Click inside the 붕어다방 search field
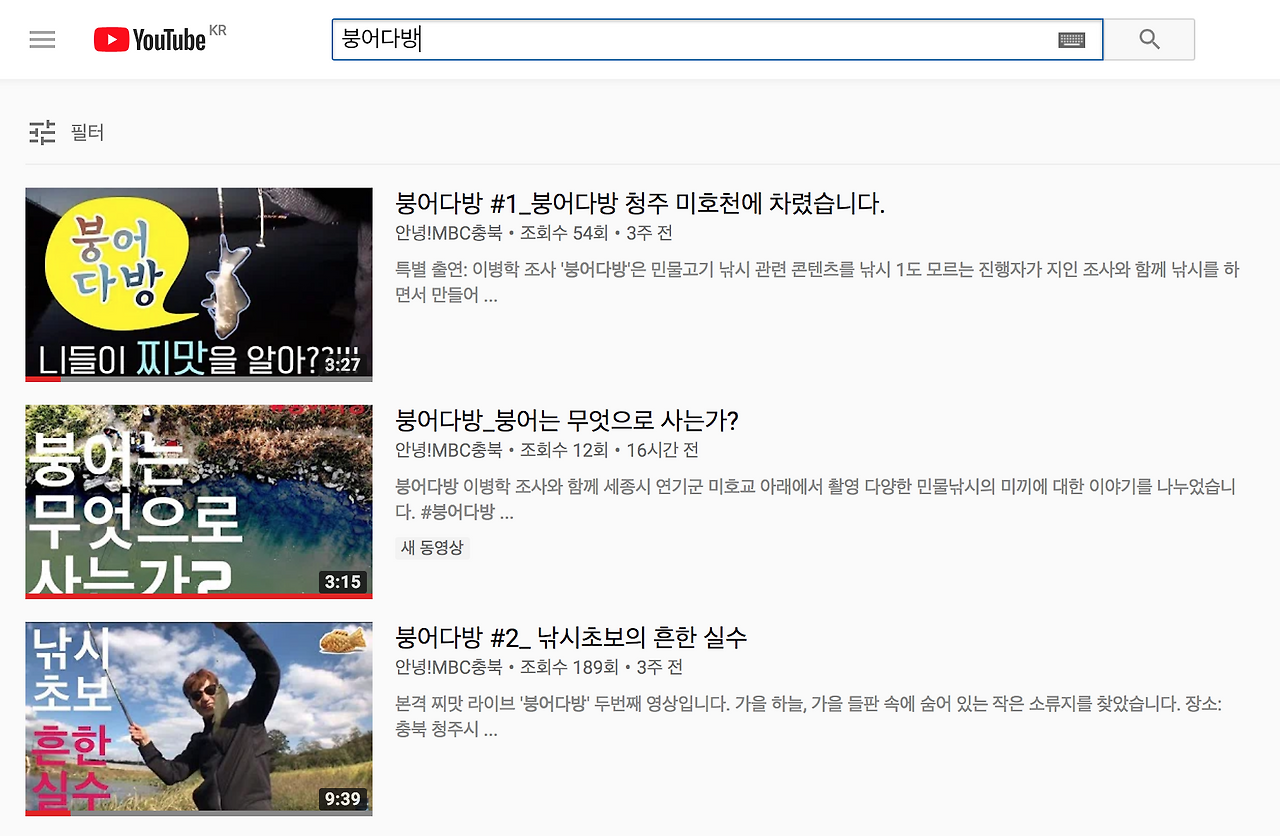1280x836 pixels. click(717, 40)
